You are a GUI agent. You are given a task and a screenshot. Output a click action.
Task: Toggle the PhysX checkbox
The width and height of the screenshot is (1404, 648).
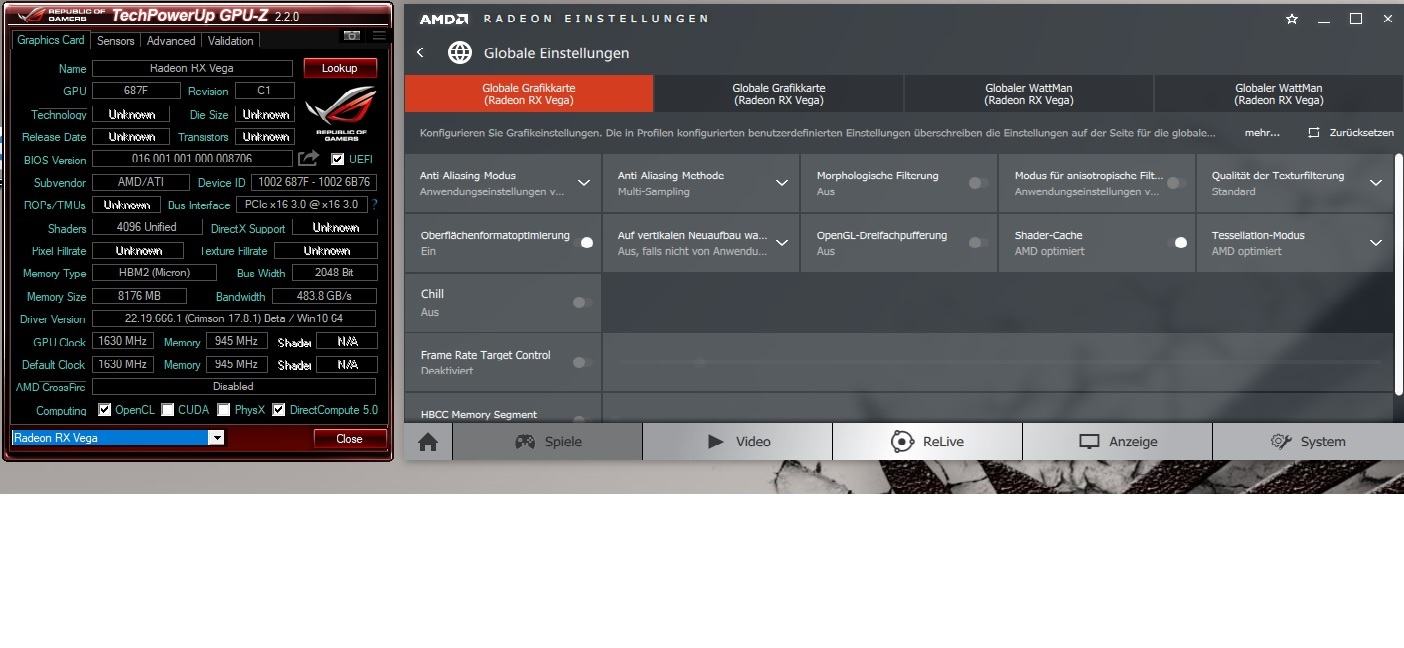pos(224,409)
